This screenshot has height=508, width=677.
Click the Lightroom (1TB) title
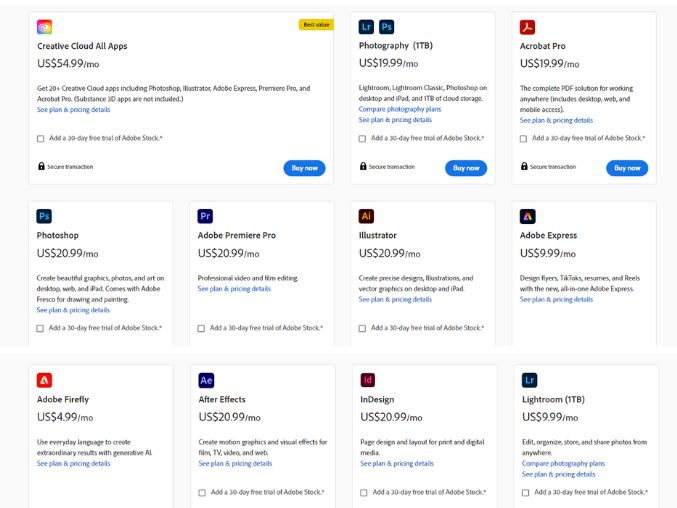pos(553,399)
